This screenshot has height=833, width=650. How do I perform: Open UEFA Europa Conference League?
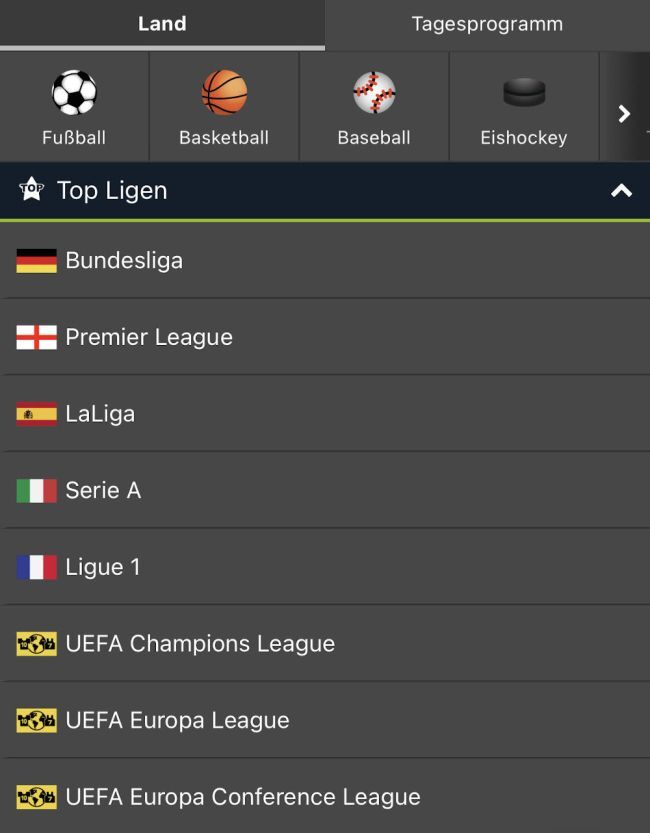tap(243, 797)
